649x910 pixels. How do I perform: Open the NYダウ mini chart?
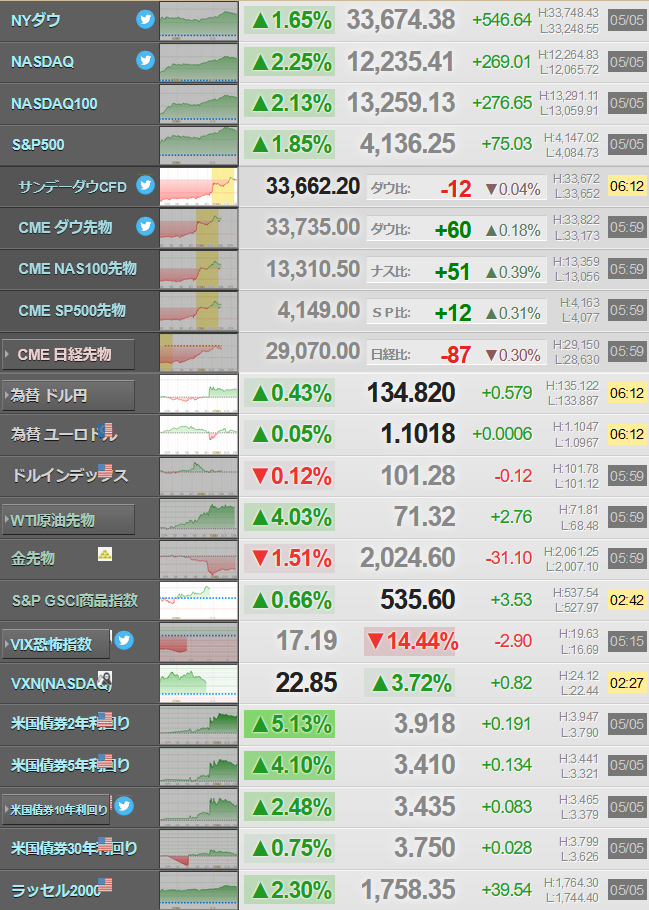tap(199, 21)
